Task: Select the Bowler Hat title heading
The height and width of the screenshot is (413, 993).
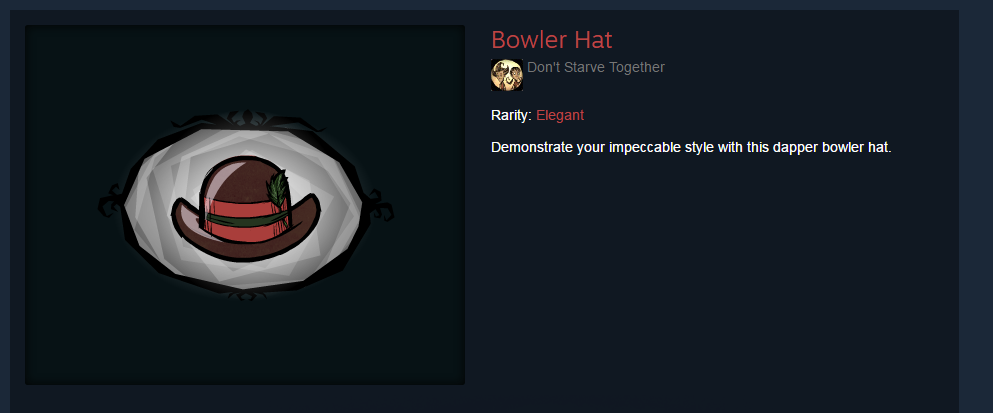Action: (x=552, y=40)
